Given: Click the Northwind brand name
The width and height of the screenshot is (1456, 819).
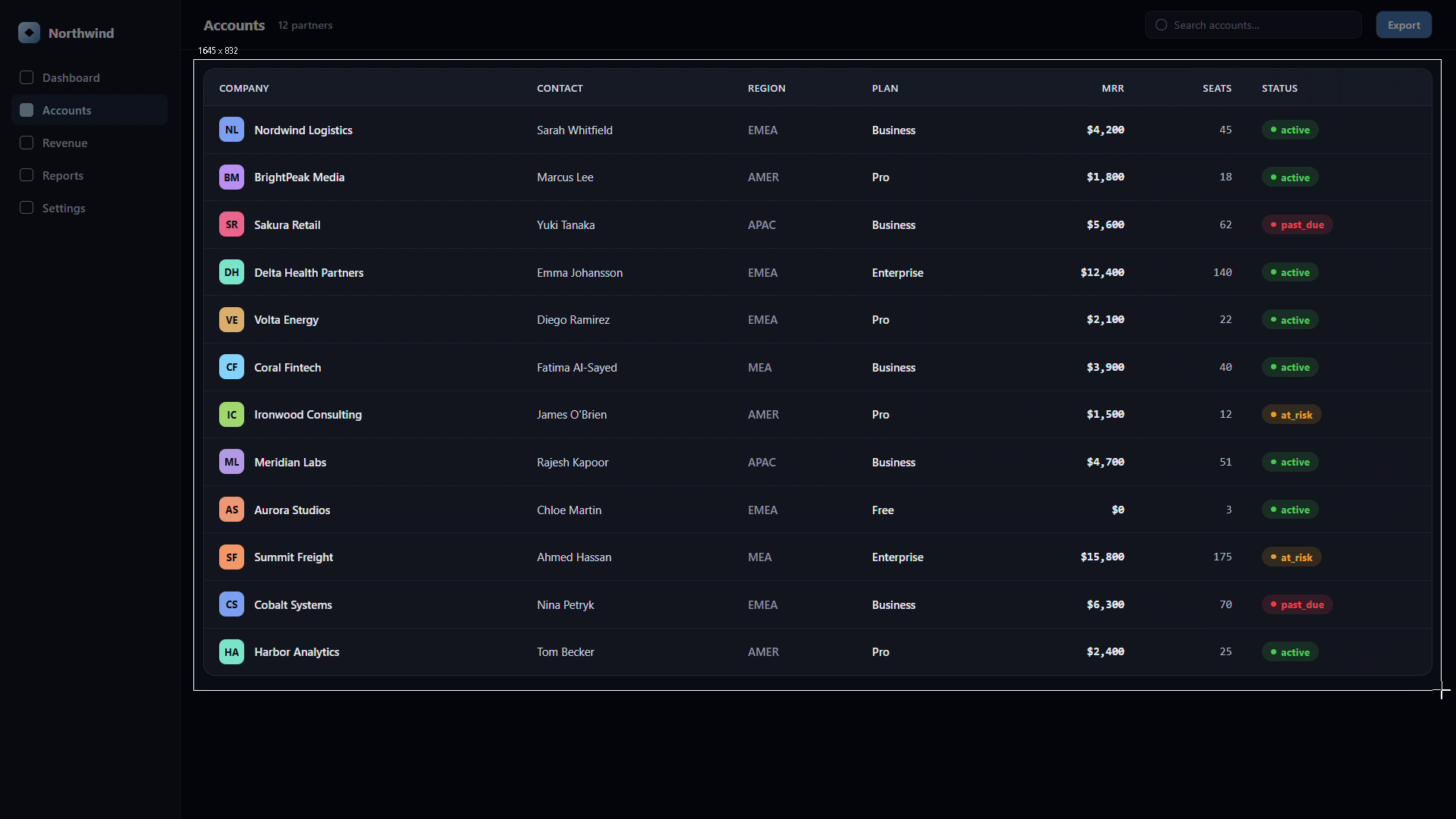Looking at the screenshot, I should pos(81,33).
